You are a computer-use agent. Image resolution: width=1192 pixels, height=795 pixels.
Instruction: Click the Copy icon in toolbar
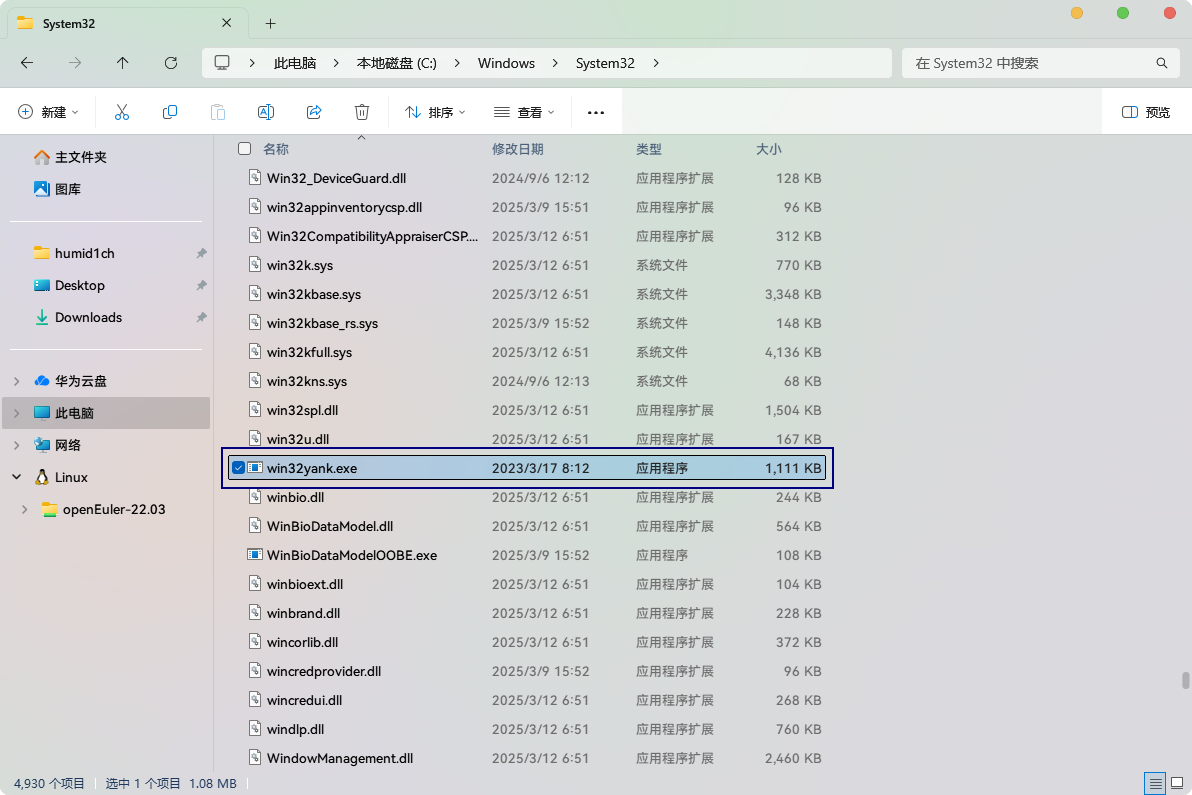point(170,112)
